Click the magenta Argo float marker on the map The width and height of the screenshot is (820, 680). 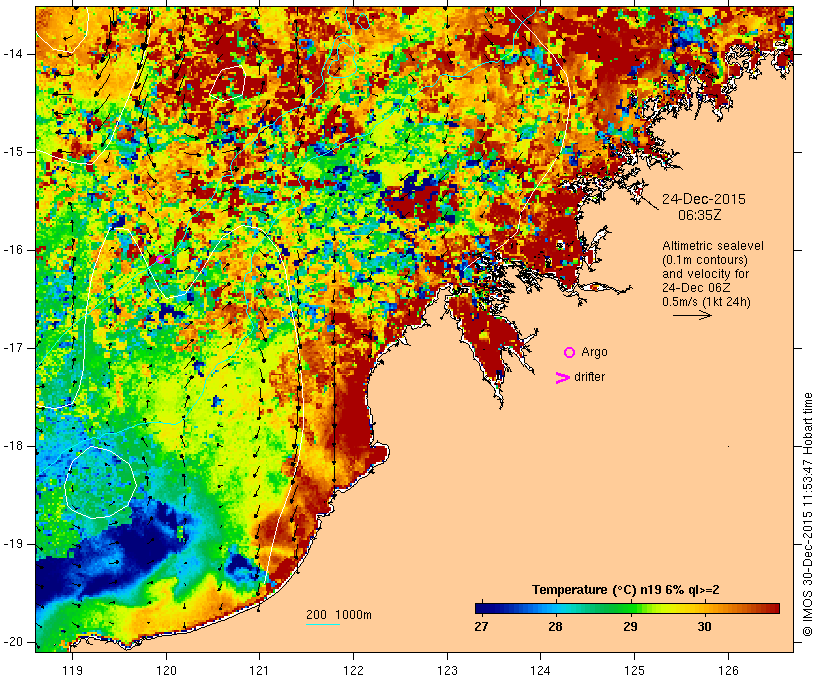coord(161,259)
